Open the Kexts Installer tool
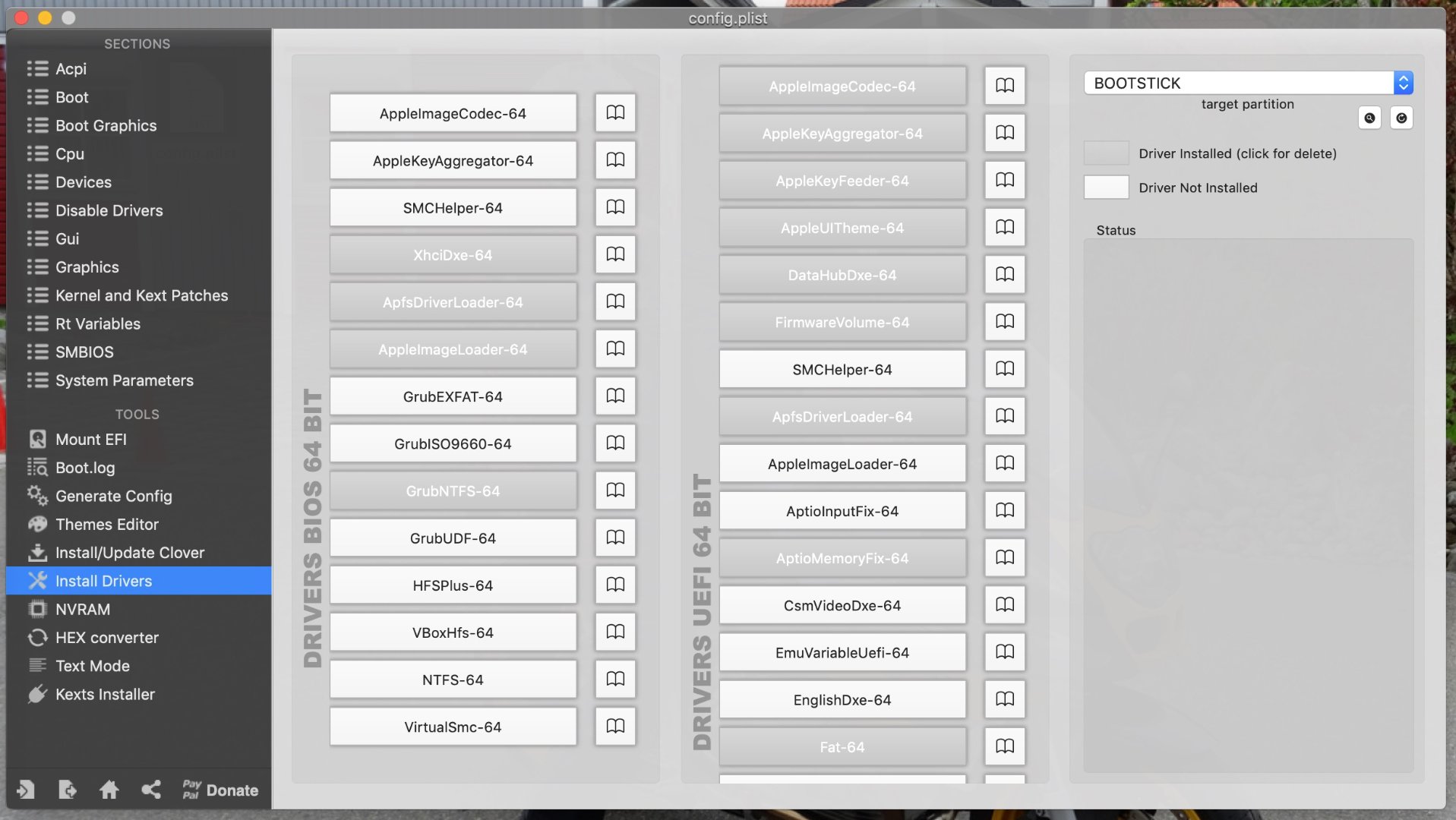 138,694
